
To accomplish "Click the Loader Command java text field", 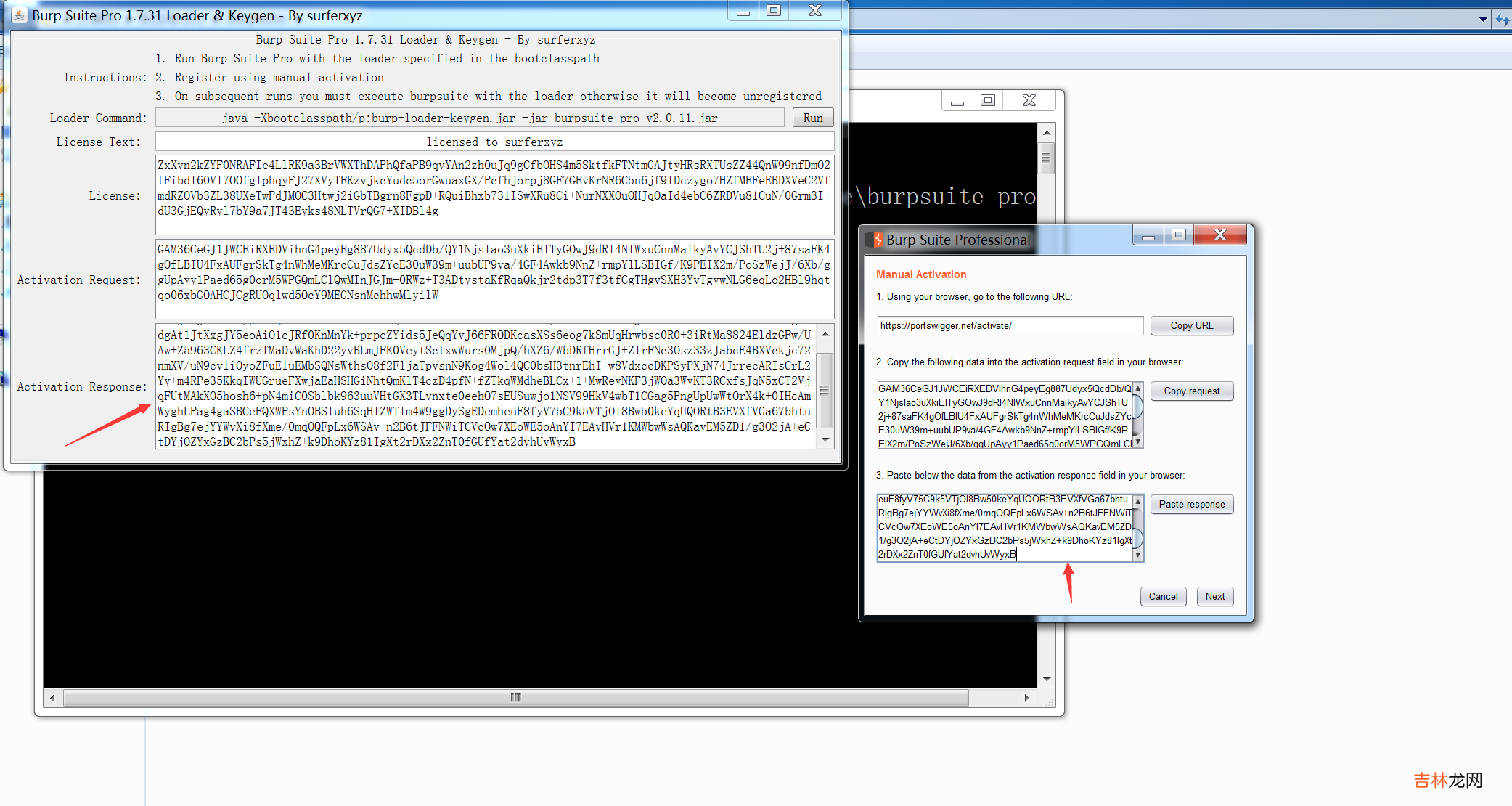I will click(469, 118).
